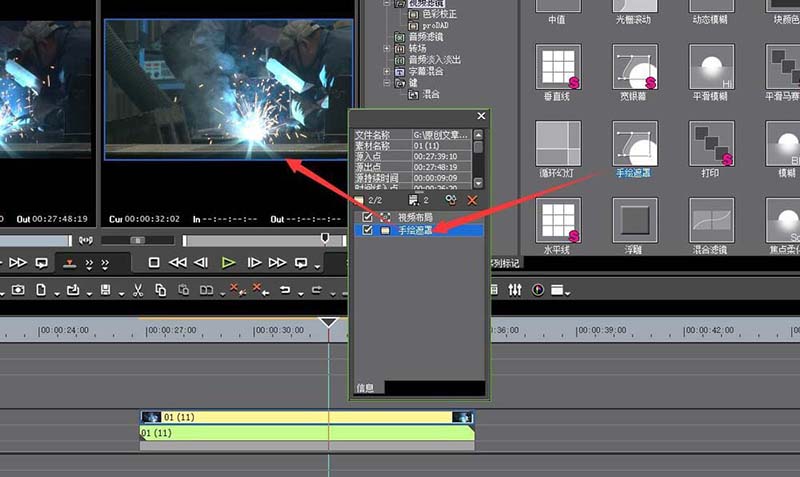Toggle the 手绘遮罩 filter checkbox

pos(368,230)
